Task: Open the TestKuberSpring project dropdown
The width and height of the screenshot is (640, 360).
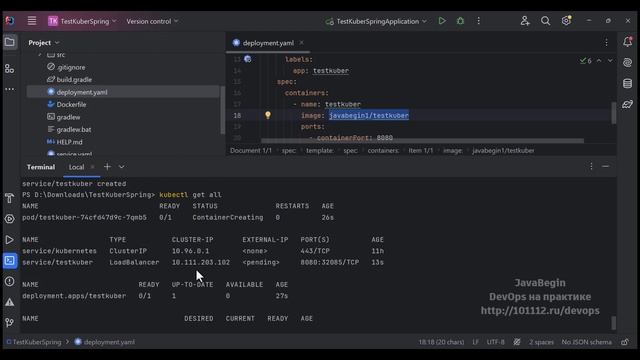Action: tap(82, 21)
